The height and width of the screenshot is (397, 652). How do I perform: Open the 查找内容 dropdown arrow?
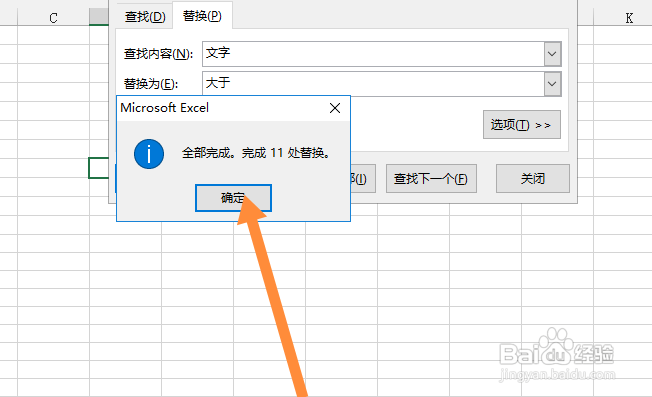pos(552,54)
